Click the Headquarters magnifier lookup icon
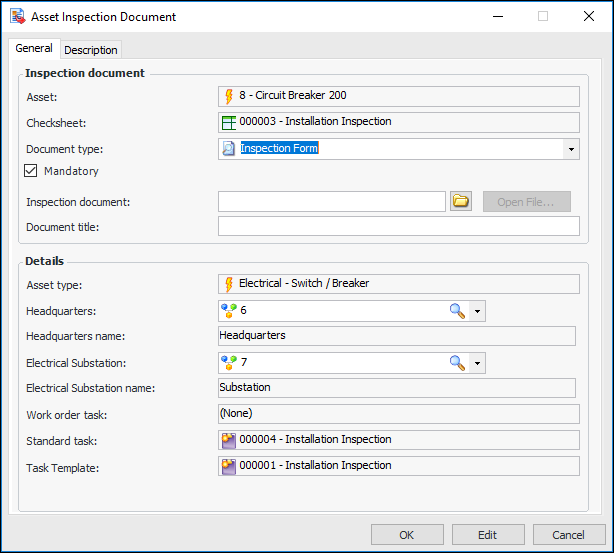The height and width of the screenshot is (553, 614). coord(457,311)
